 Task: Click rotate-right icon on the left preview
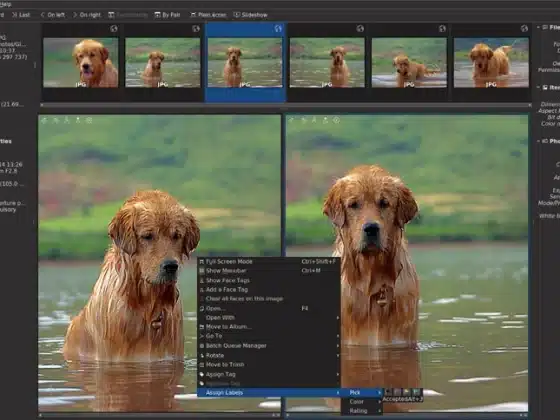(x=56, y=121)
